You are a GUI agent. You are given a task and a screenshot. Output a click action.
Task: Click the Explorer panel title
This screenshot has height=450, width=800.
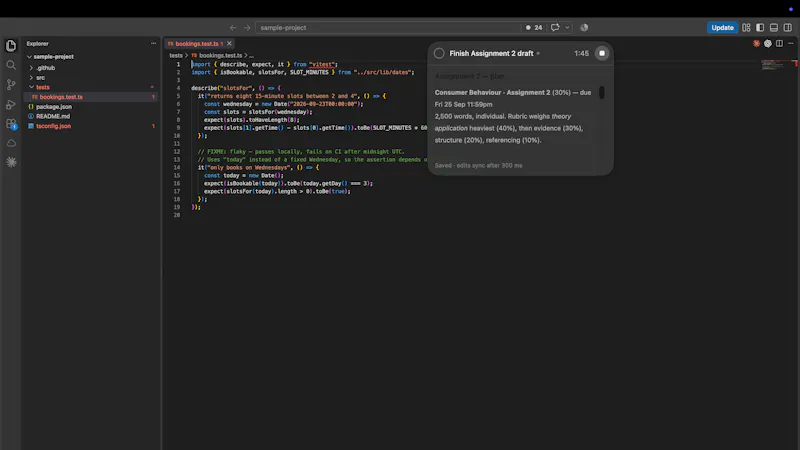[x=37, y=44]
